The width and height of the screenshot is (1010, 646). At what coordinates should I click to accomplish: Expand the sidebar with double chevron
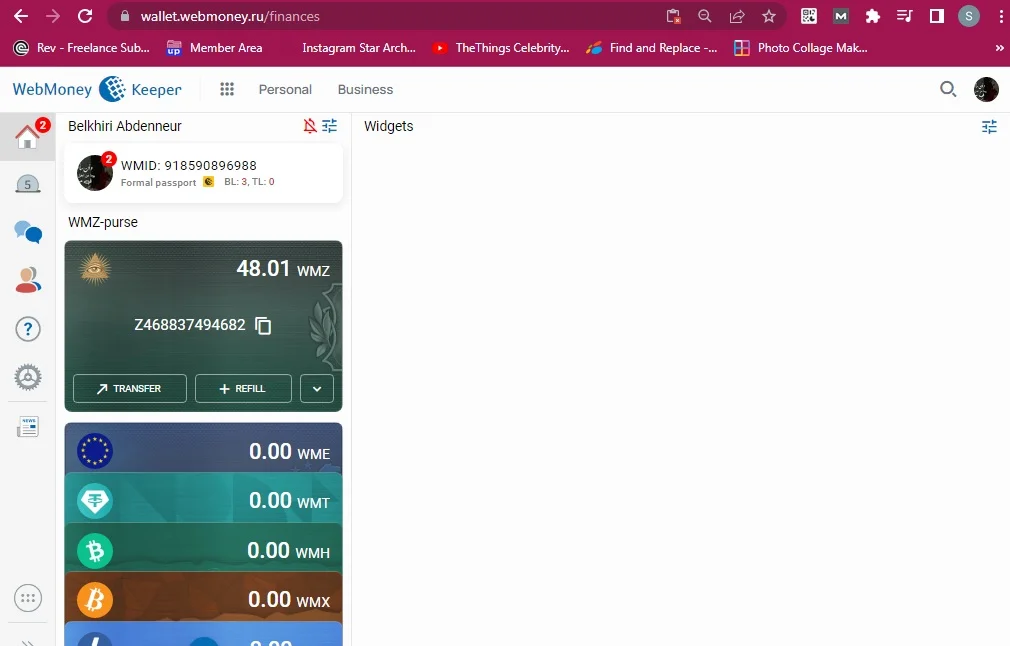pos(28,641)
